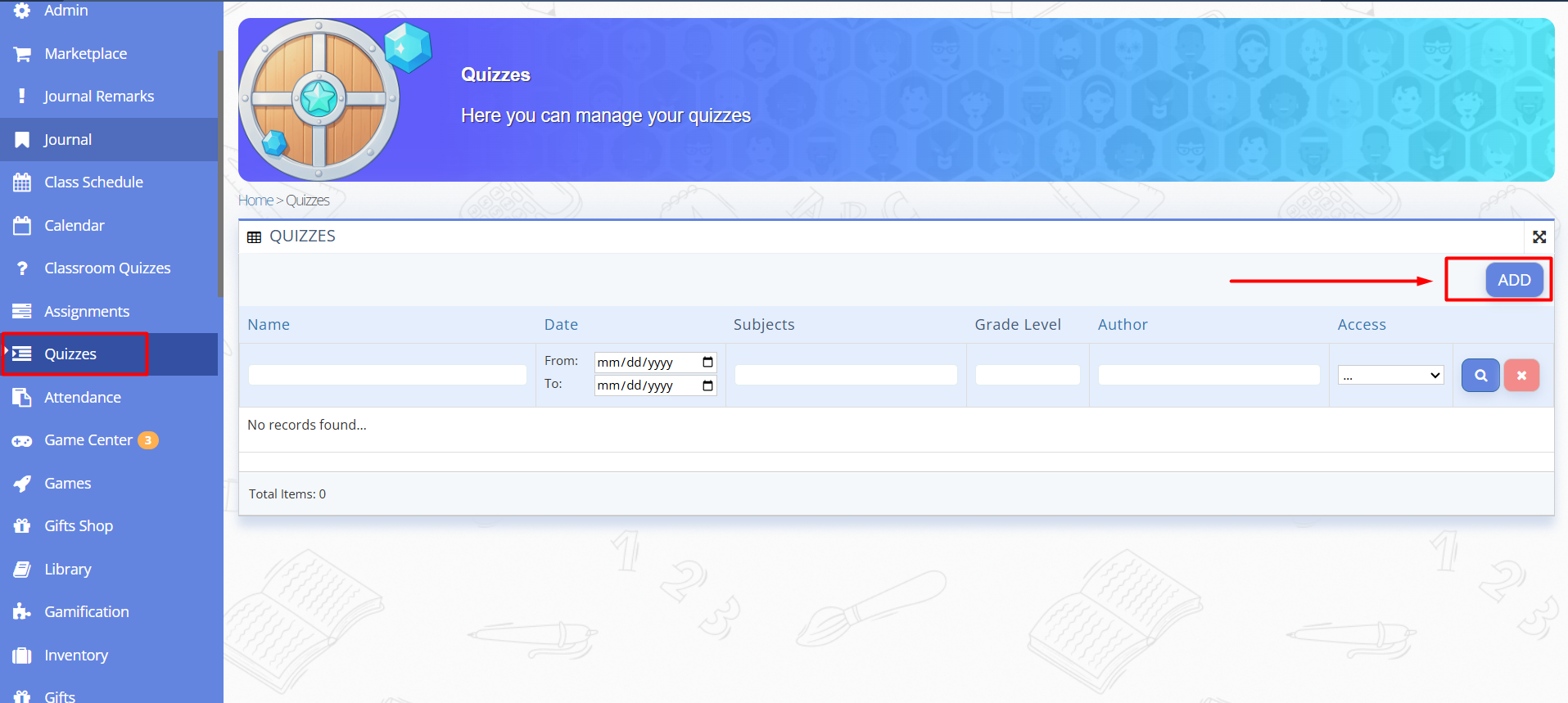Select Attendance from the sidebar
Viewport: 1568px width, 703px height.
pos(83,398)
